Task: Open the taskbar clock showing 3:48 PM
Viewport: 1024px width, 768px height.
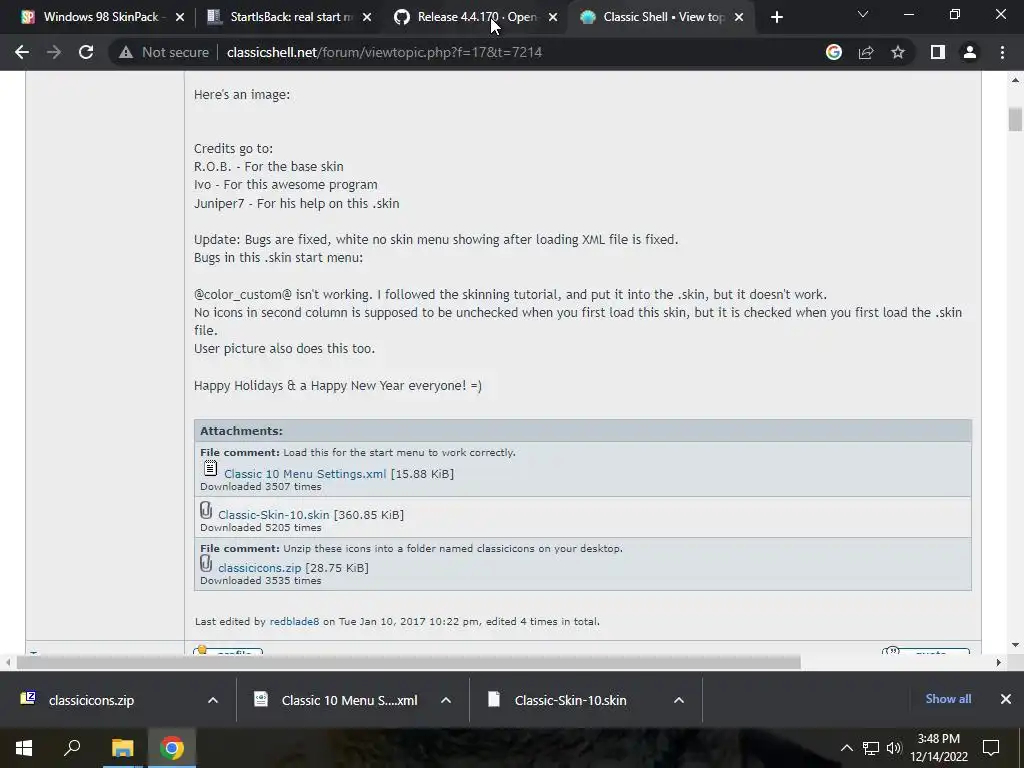Action: coord(939,748)
